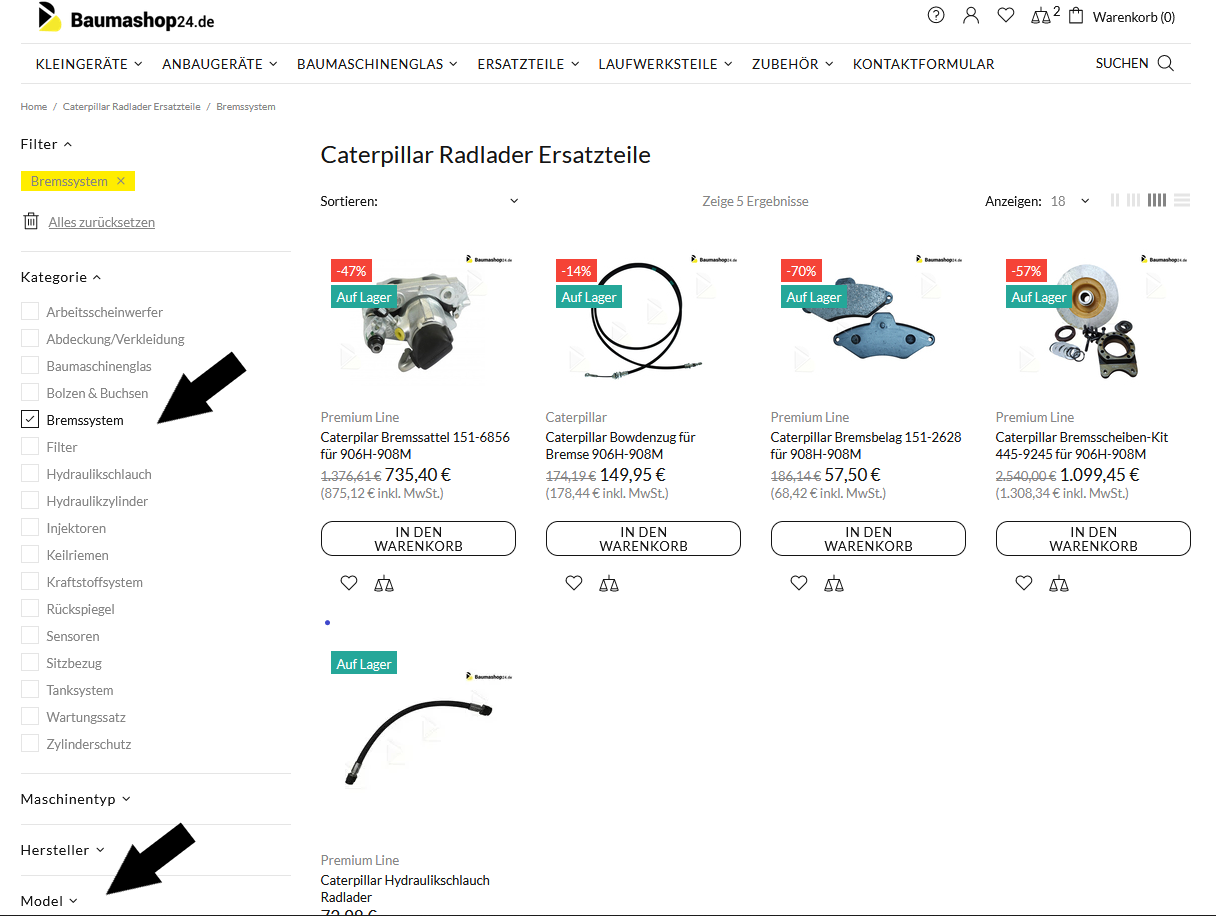Switch to four-column grid view

(x=1157, y=200)
